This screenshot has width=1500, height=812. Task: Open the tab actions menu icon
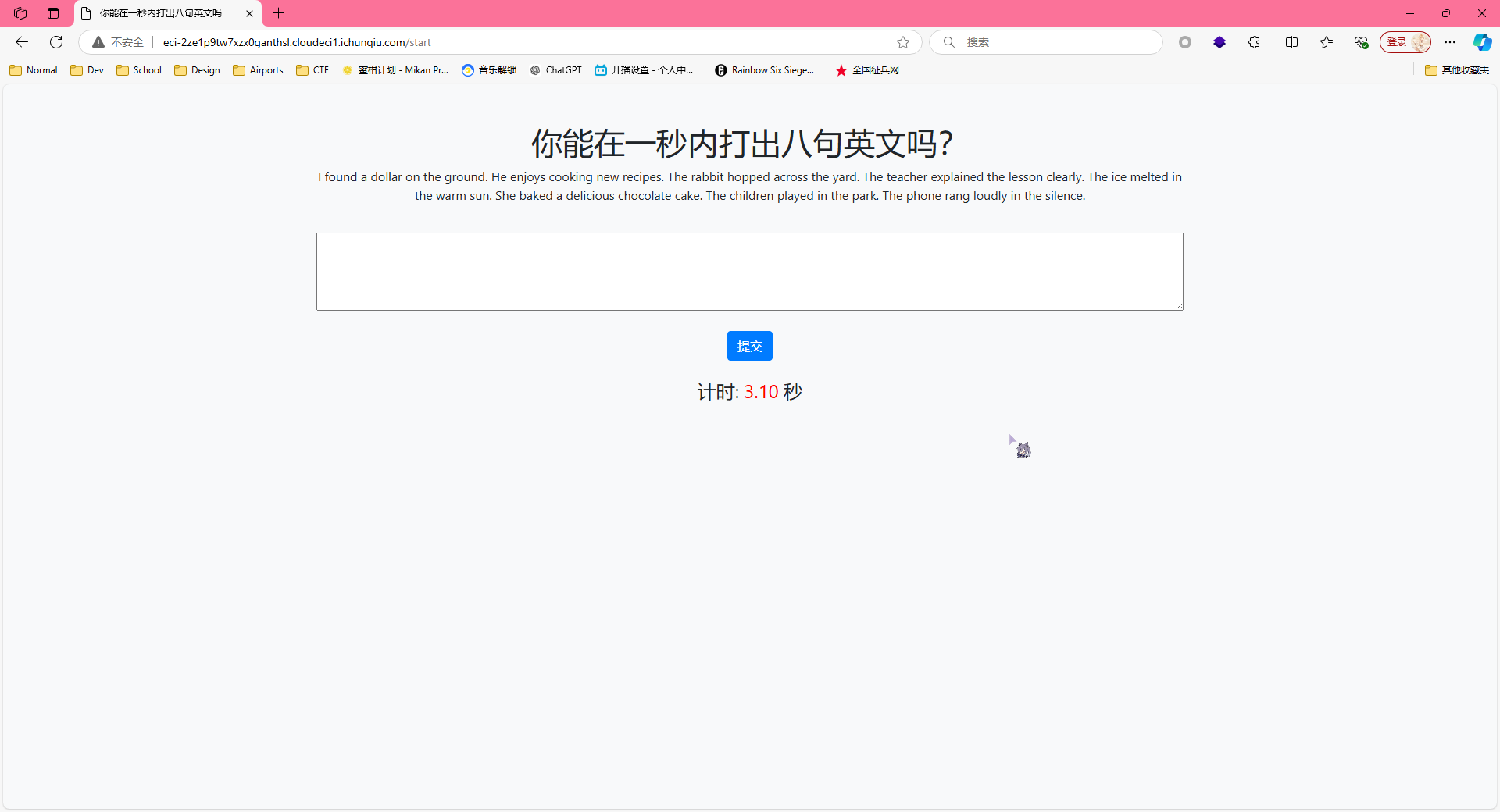20,13
